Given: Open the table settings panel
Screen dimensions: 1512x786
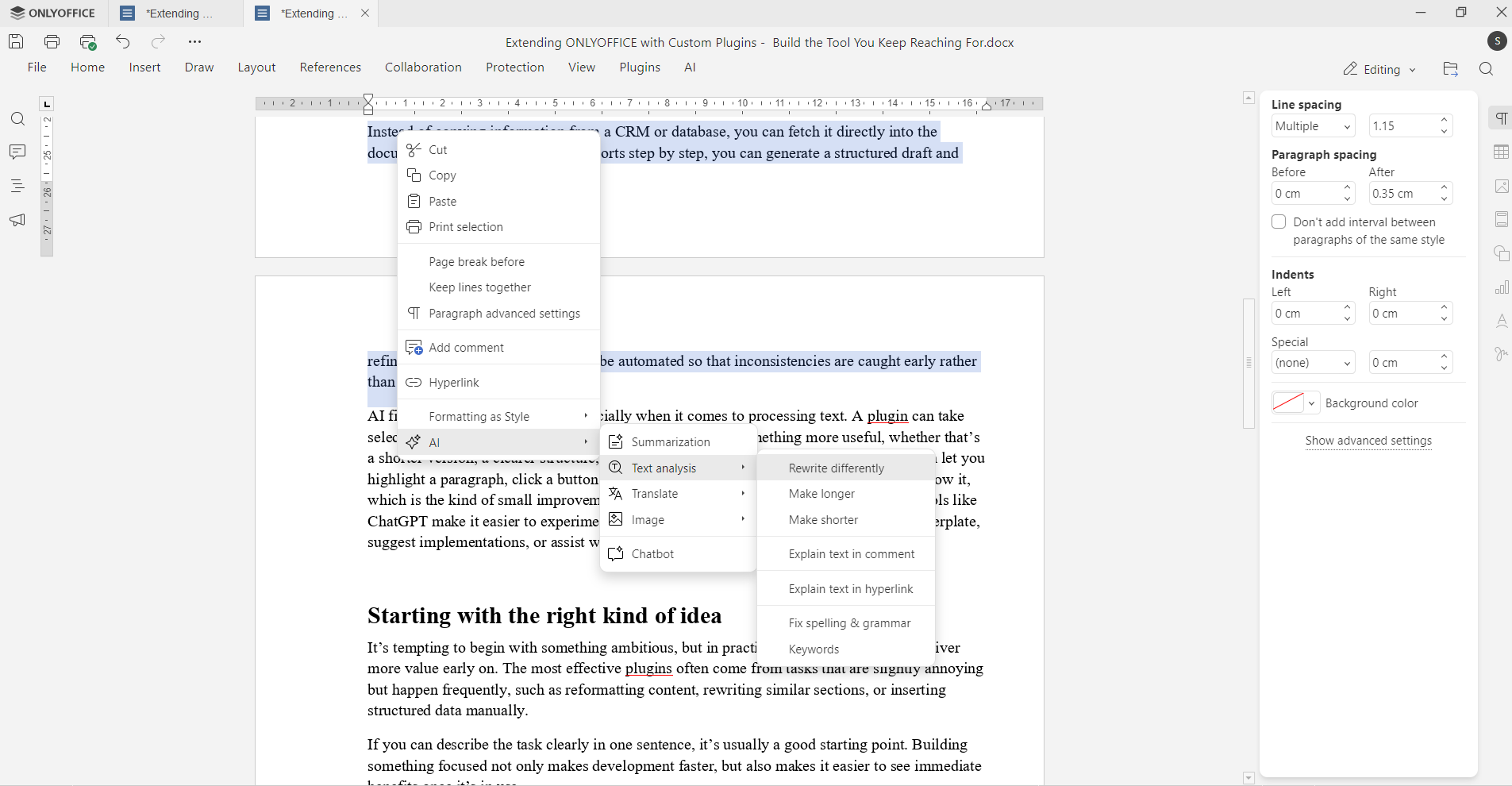Looking at the screenshot, I should [x=1502, y=152].
